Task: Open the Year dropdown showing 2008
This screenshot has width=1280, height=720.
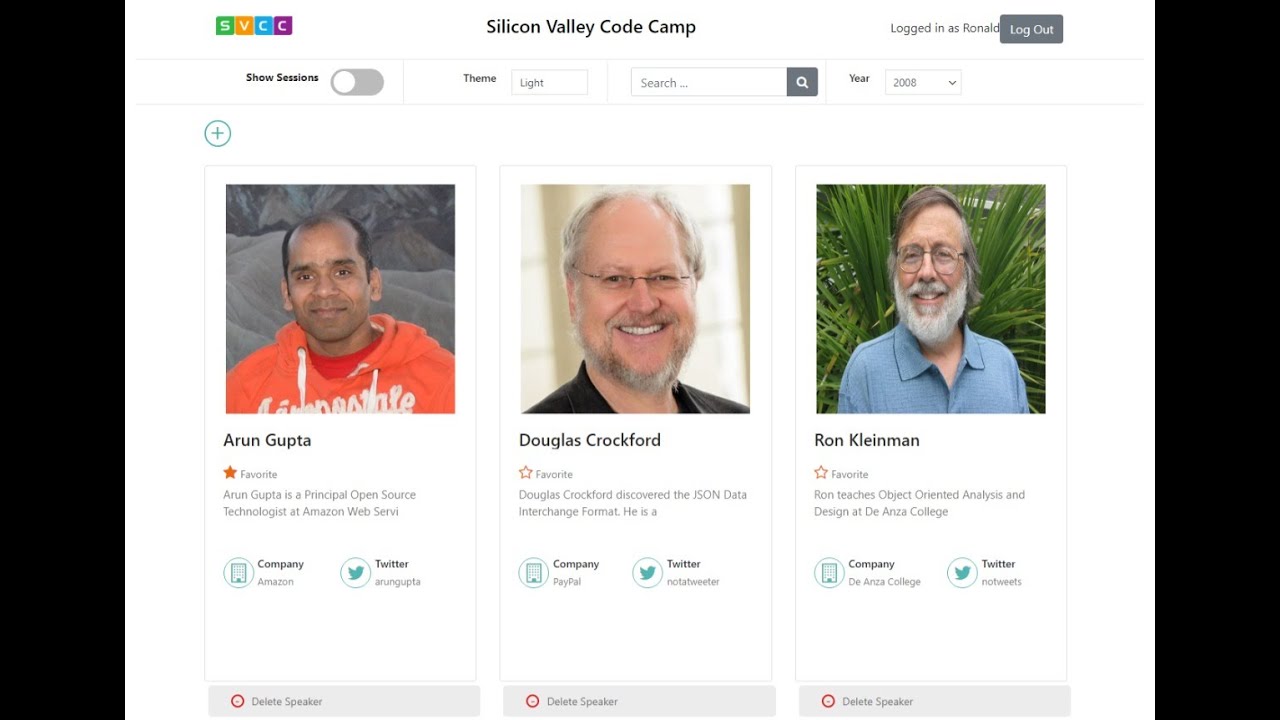Action: point(922,83)
